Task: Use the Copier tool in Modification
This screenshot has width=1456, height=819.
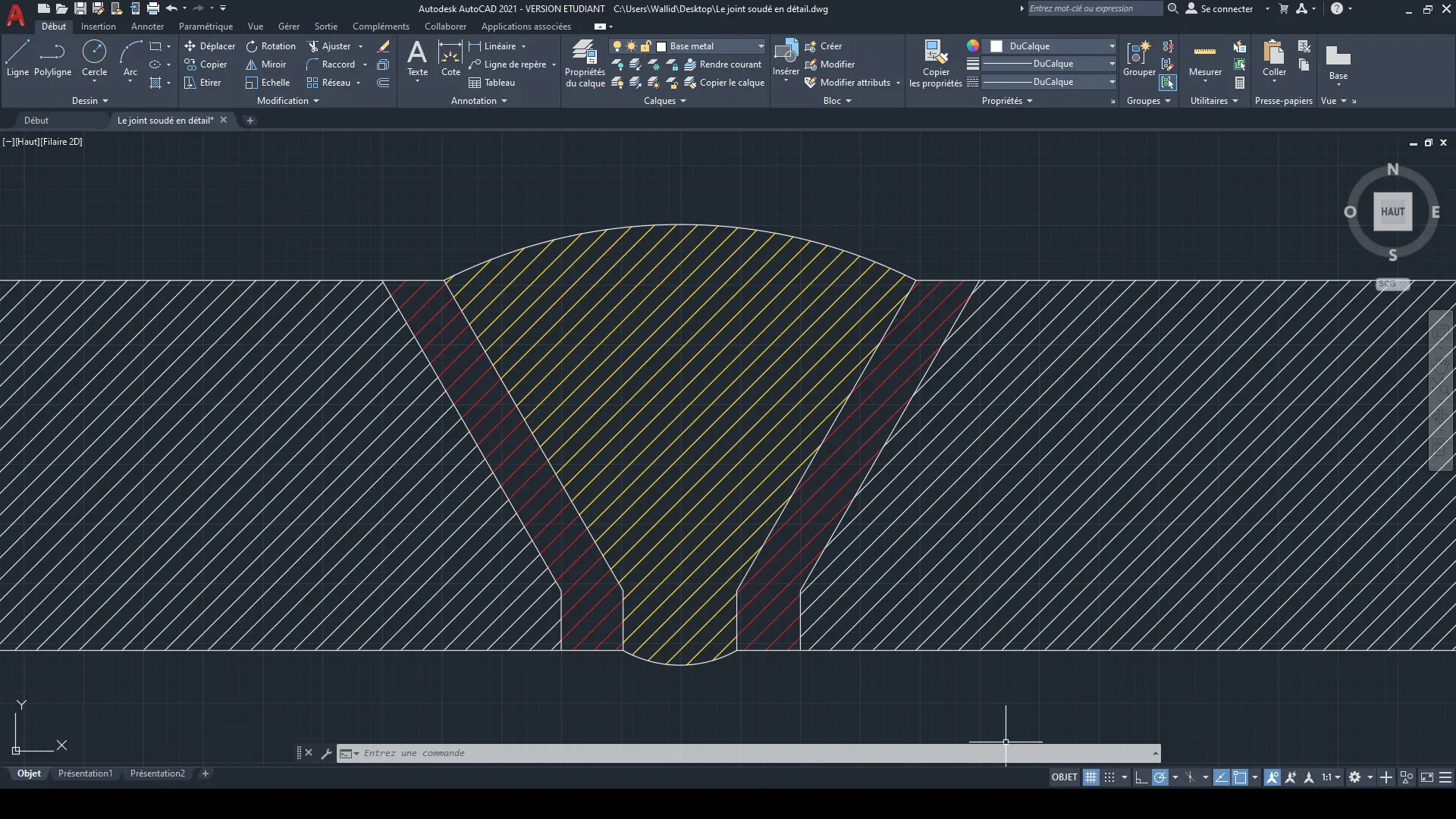Action: (206, 64)
